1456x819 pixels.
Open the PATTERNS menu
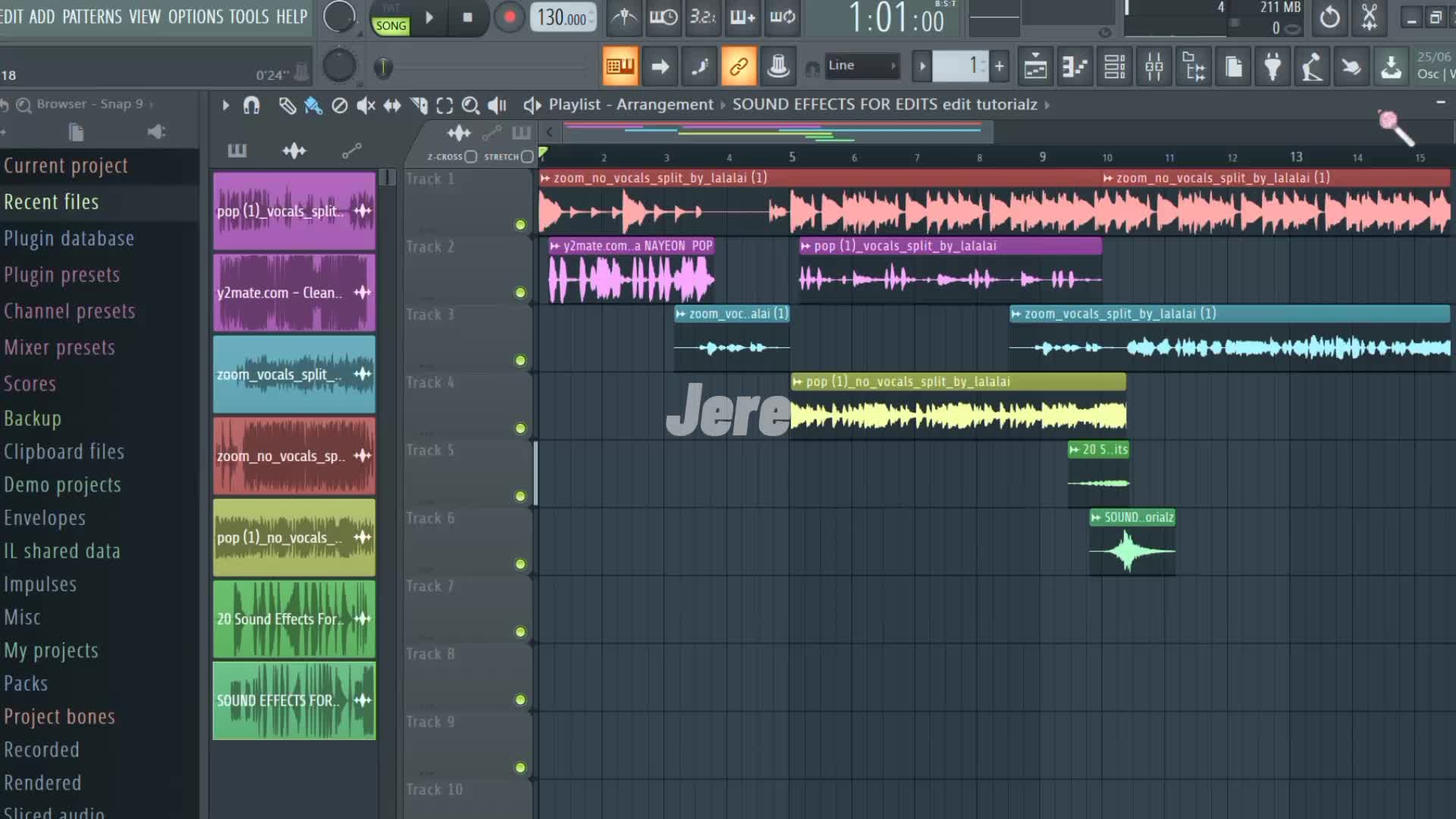[92, 17]
